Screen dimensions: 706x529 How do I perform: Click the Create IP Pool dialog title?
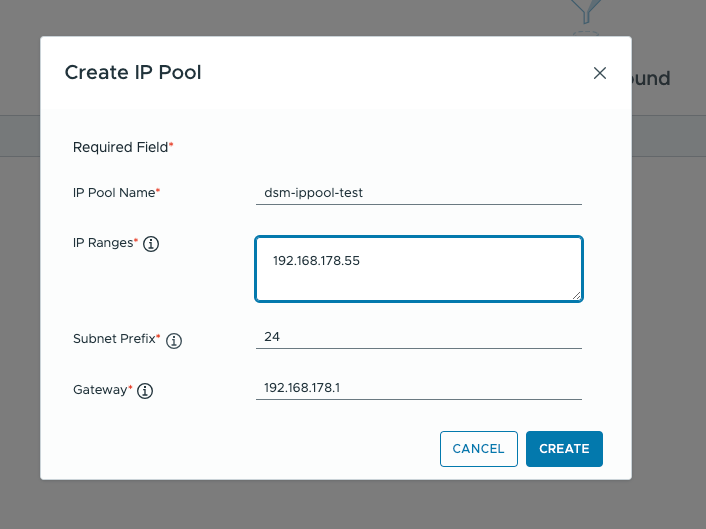133,72
